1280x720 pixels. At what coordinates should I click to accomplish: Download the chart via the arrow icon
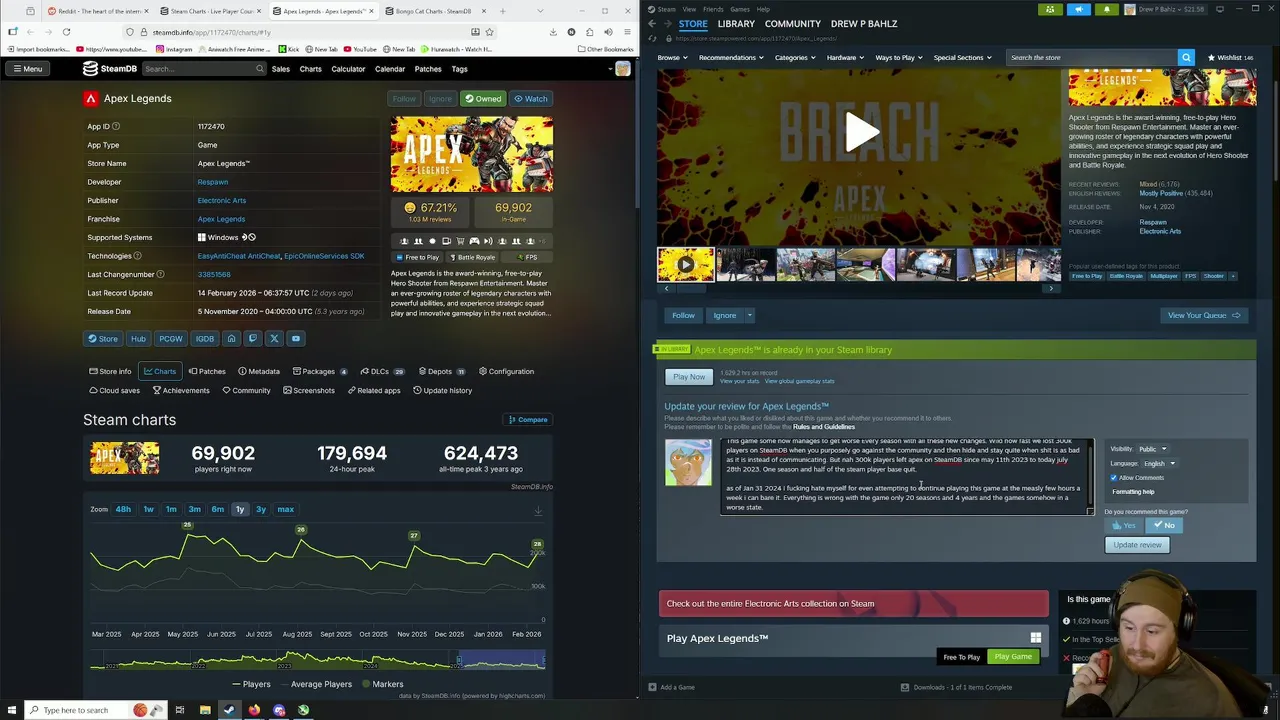[538, 510]
